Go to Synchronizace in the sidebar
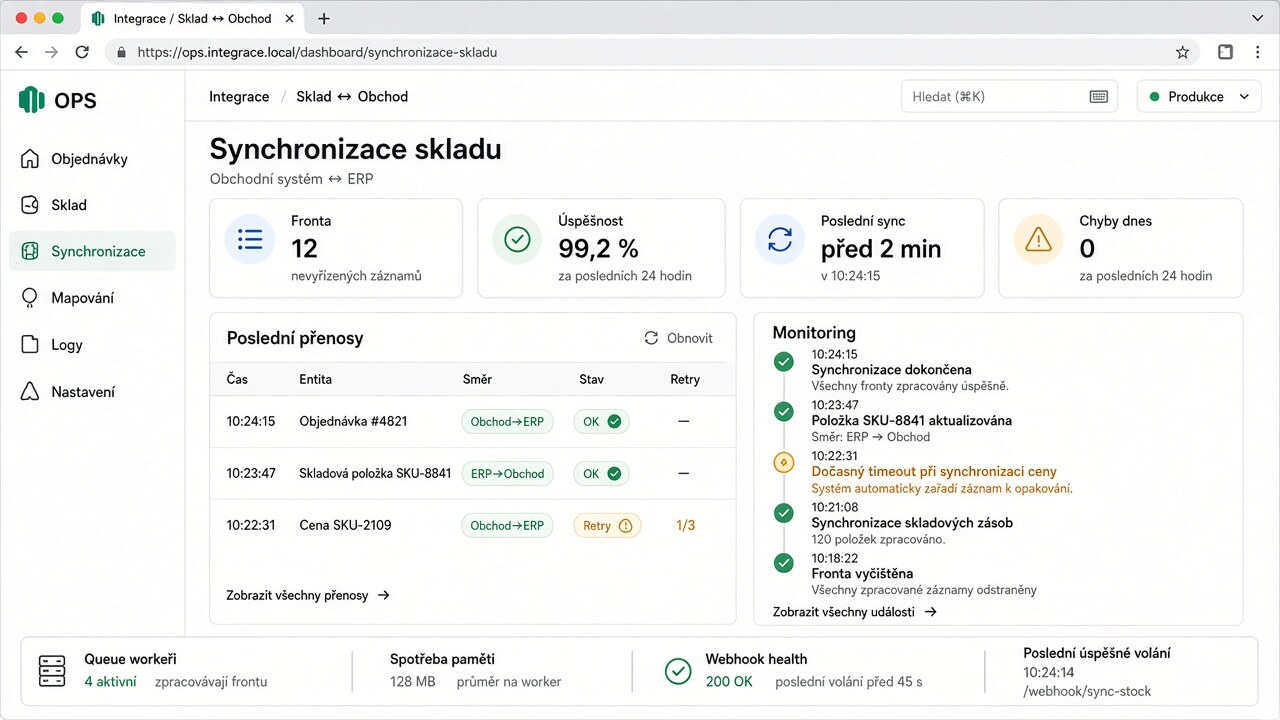This screenshot has width=1280, height=720. (92, 251)
